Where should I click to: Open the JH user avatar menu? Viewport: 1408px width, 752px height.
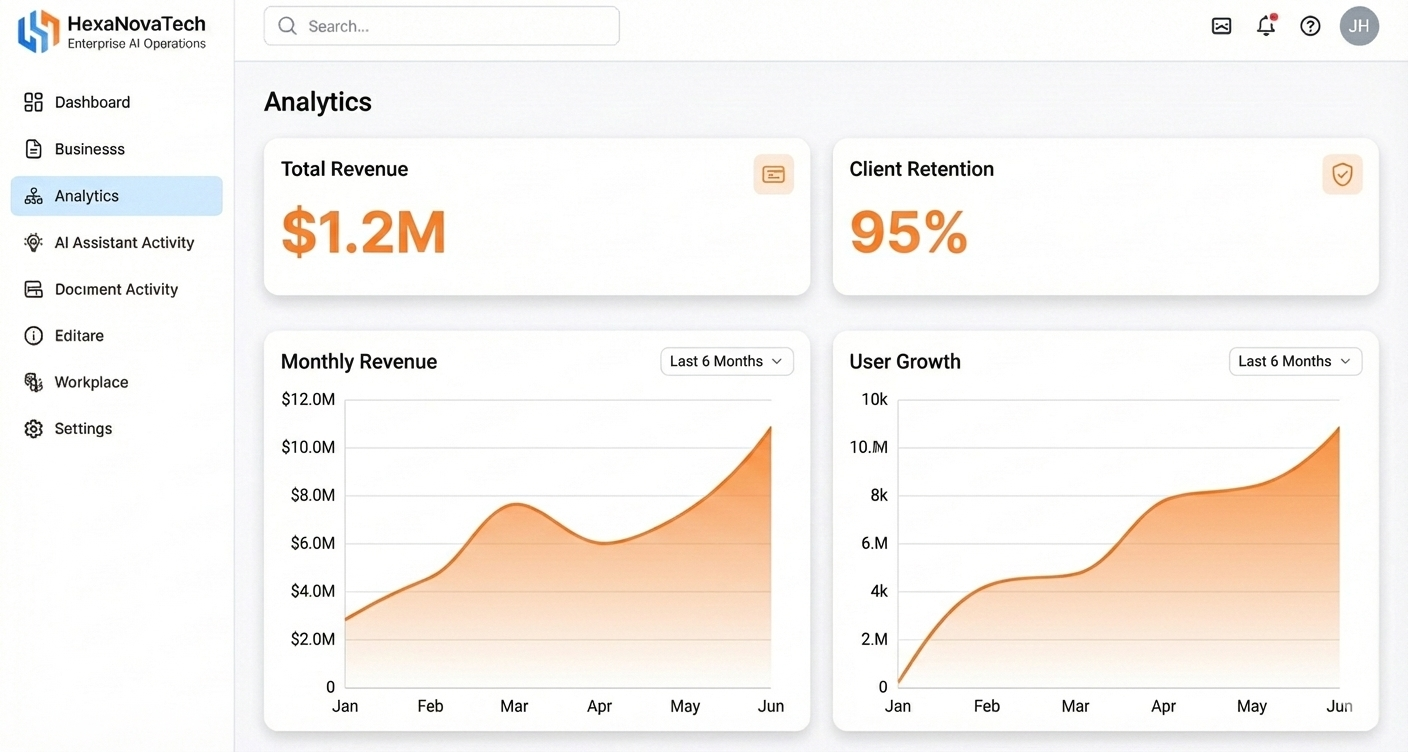click(x=1358, y=26)
